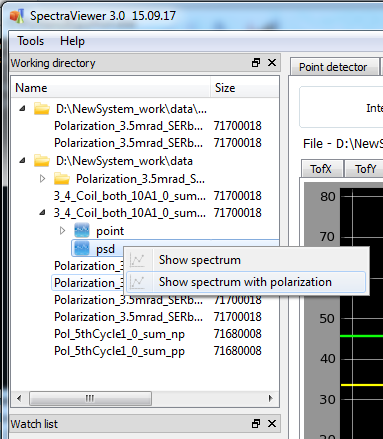Click axis value 50 on the plot
This screenshot has height=439, width=383.
coord(327,318)
